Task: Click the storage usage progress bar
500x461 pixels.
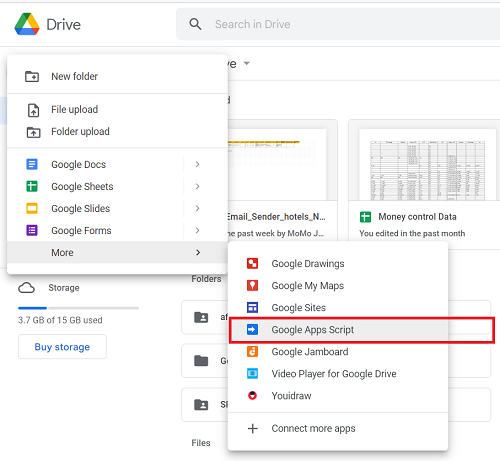Action: click(78, 308)
